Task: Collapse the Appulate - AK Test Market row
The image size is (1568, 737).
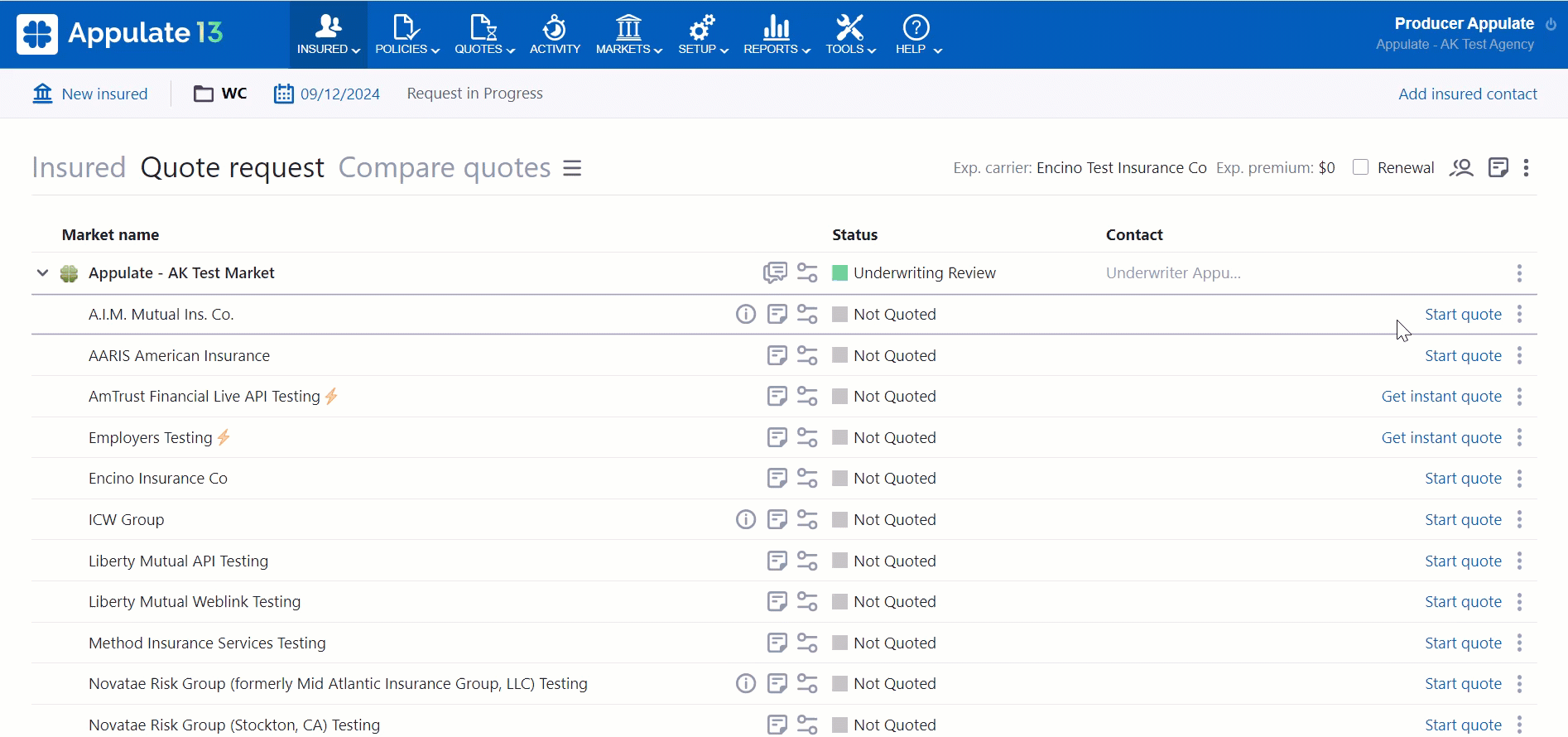Action: click(42, 273)
